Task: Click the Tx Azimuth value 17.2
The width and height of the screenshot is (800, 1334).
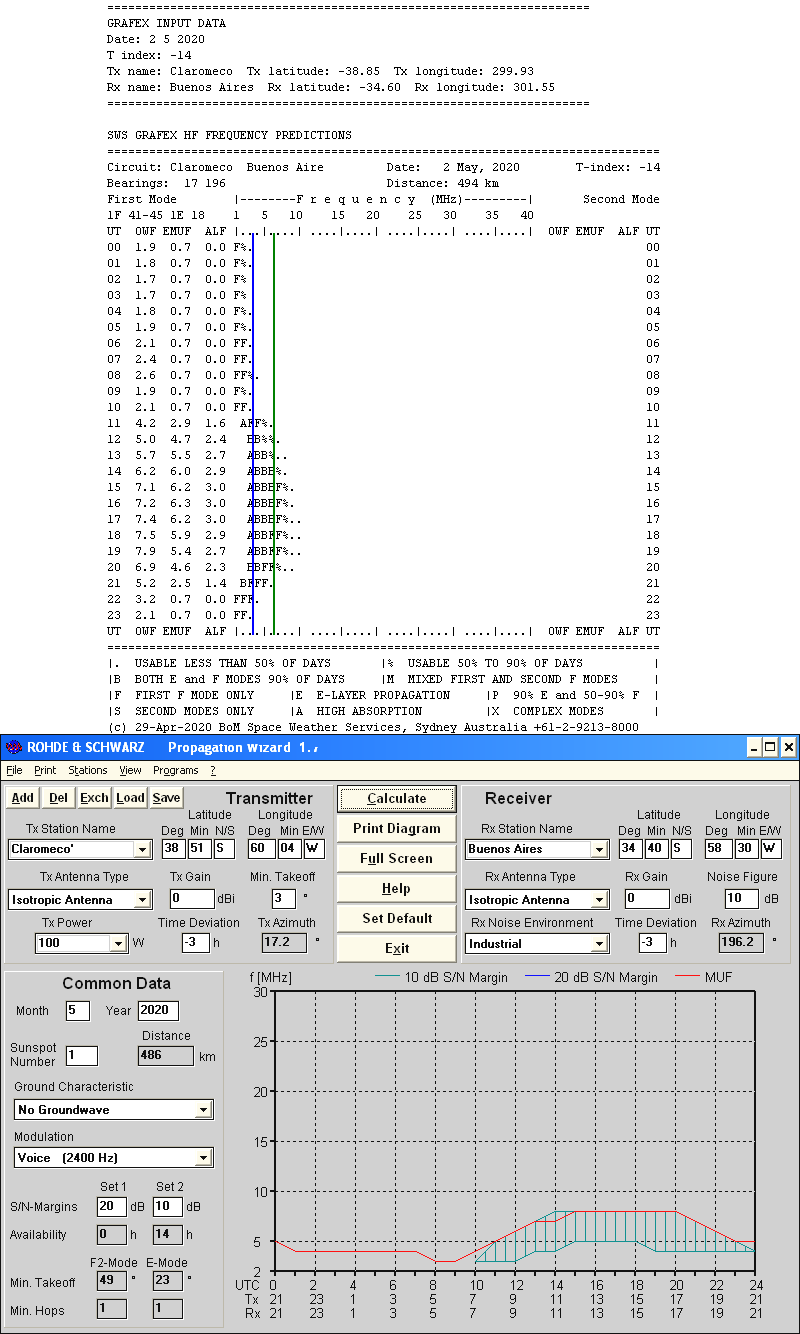Action: [285, 943]
